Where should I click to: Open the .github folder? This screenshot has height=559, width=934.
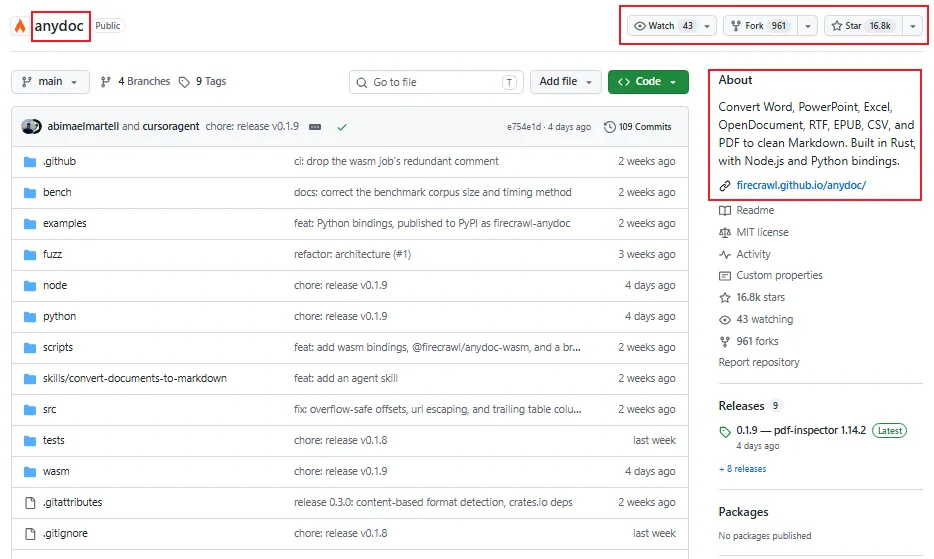(59, 162)
